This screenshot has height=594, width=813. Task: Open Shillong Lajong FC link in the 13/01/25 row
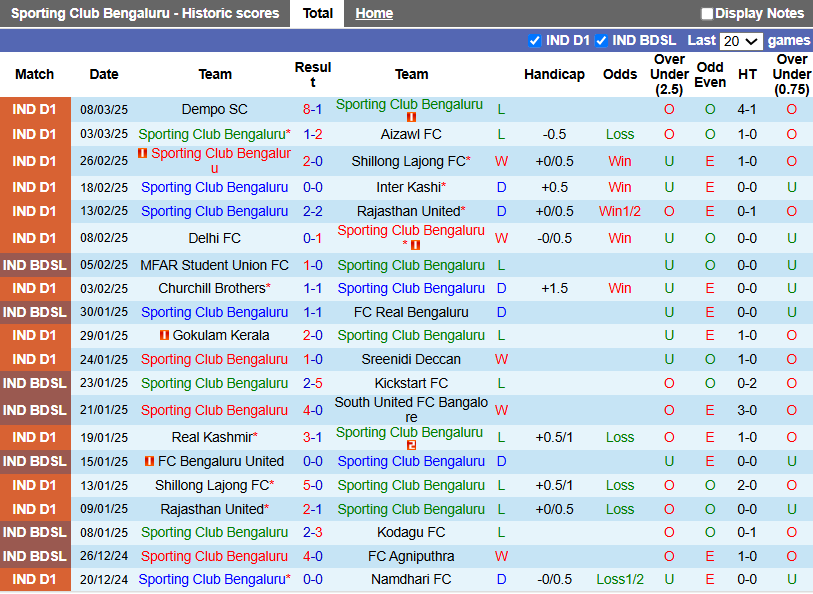tap(212, 485)
